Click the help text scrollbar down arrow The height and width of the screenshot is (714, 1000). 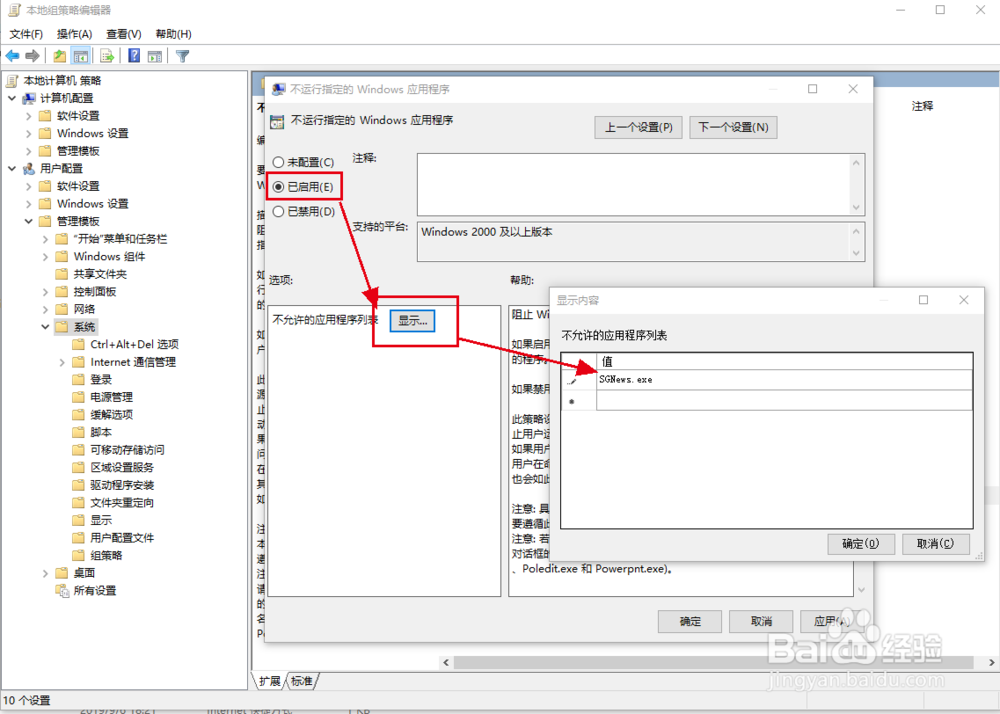click(861, 590)
